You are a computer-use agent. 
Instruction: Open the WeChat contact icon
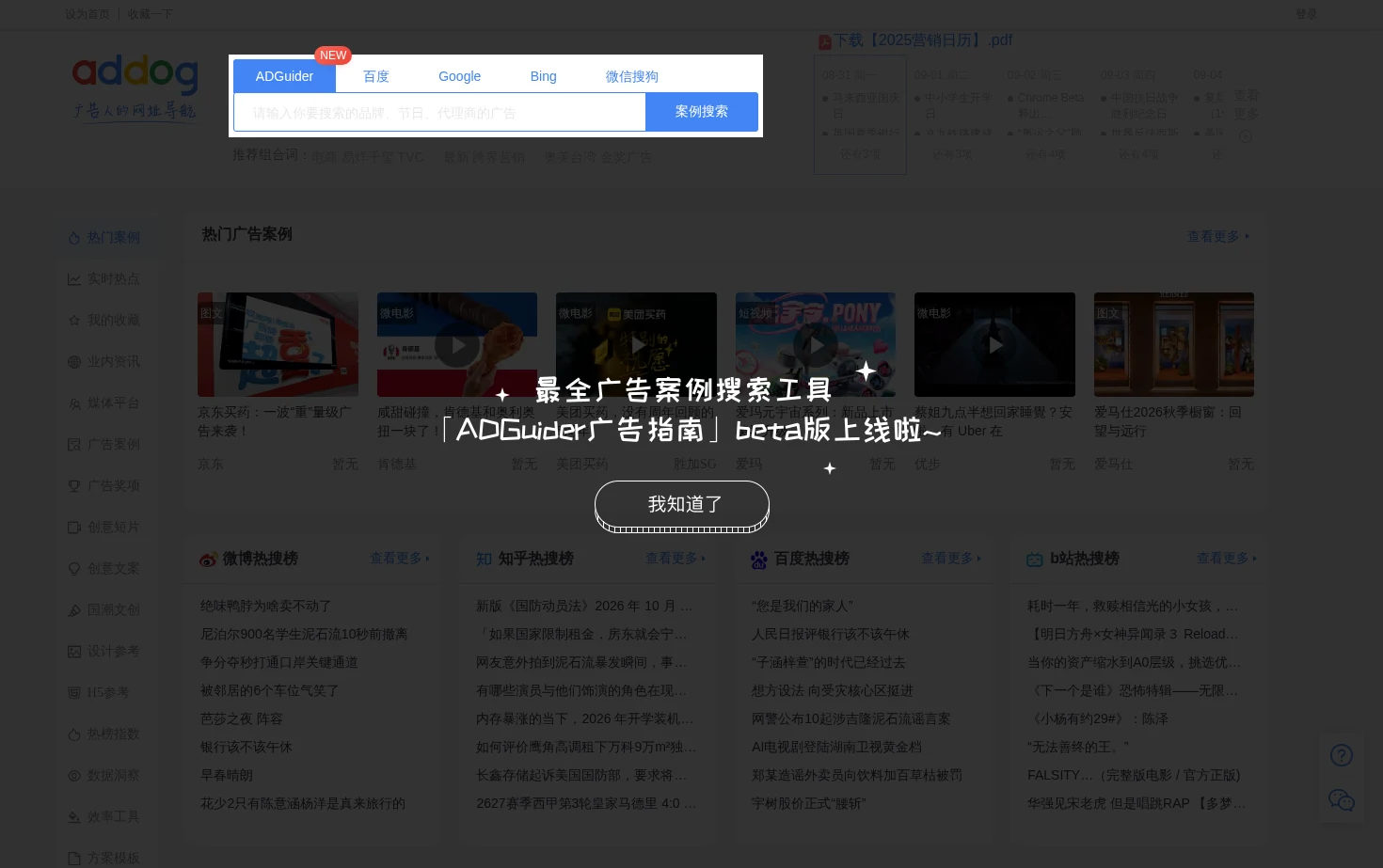point(1342,800)
